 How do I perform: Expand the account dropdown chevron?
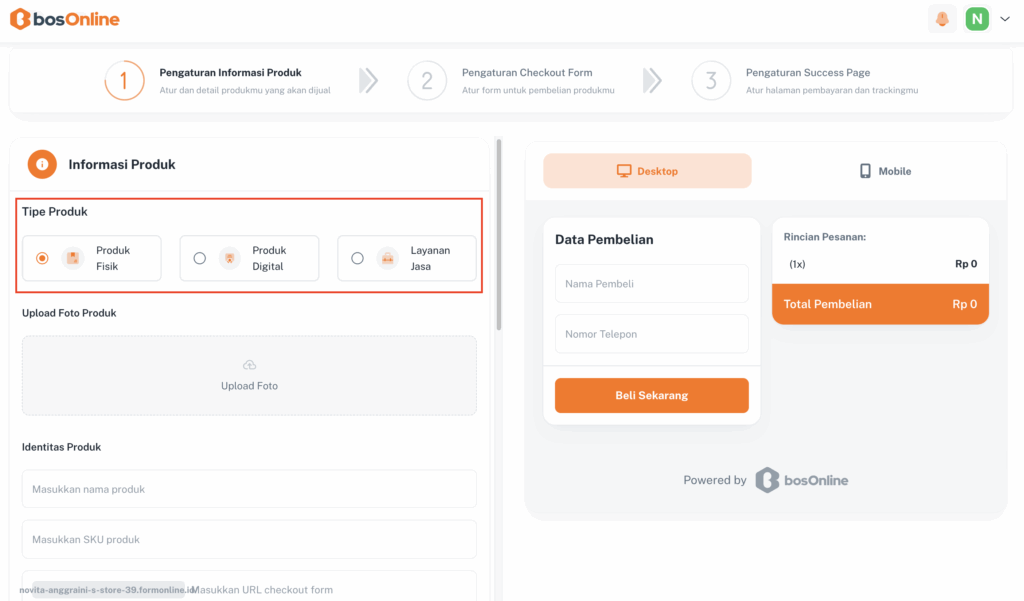pos(1005,19)
